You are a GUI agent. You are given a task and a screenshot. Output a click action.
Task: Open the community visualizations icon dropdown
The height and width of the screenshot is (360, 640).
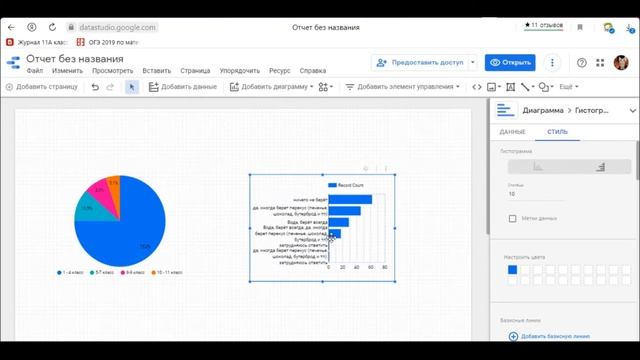pos(325,87)
